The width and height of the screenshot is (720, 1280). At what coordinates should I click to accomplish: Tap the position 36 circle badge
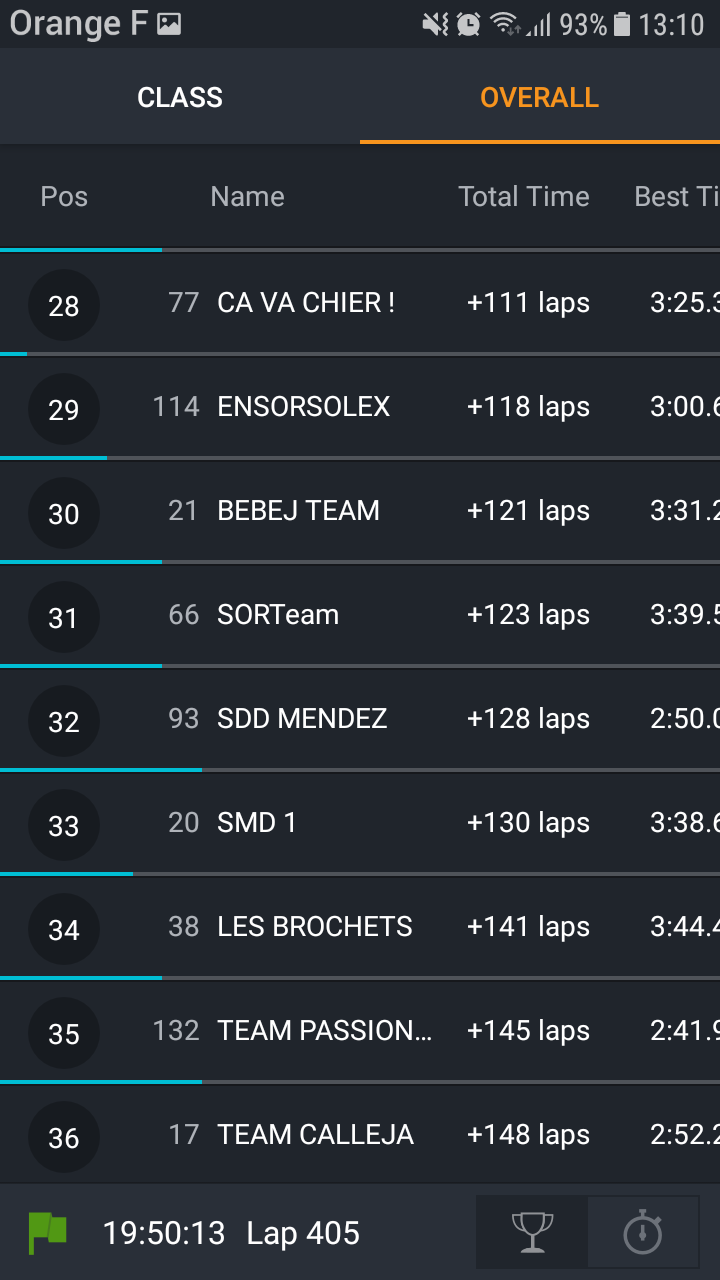(x=64, y=1137)
